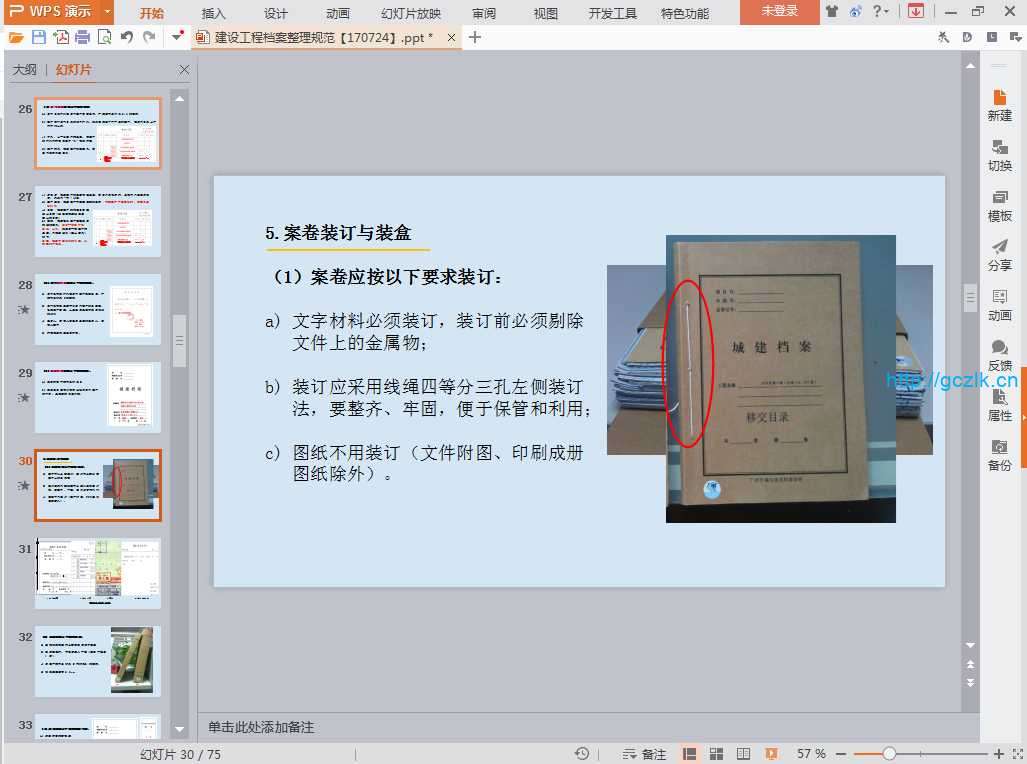This screenshot has height=764, width=1027.
Task: Open the quick access toolbar customize dropdown
Action: coord(177,37)
